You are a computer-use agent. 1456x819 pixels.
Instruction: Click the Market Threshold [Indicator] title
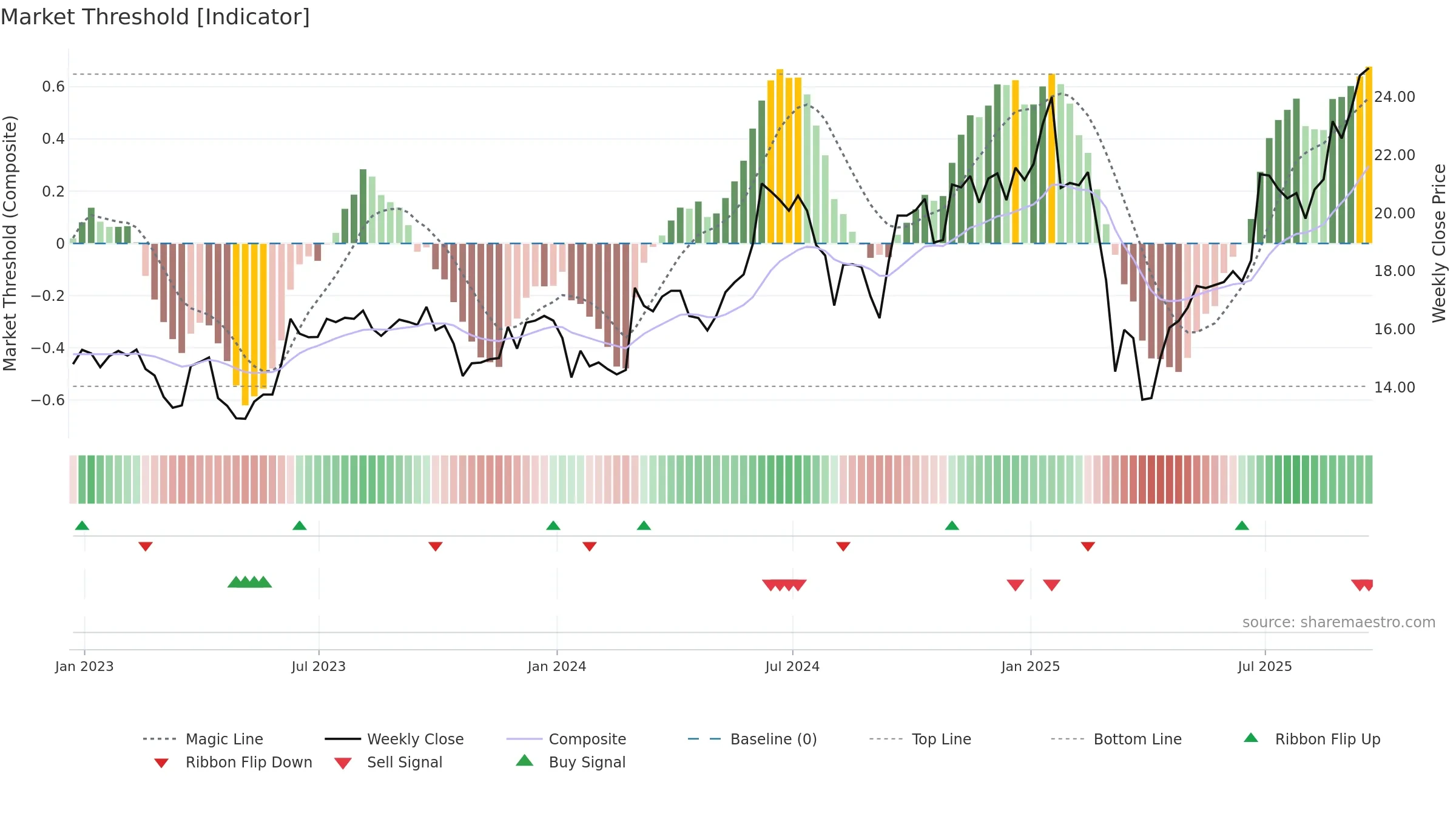[155, 17]
